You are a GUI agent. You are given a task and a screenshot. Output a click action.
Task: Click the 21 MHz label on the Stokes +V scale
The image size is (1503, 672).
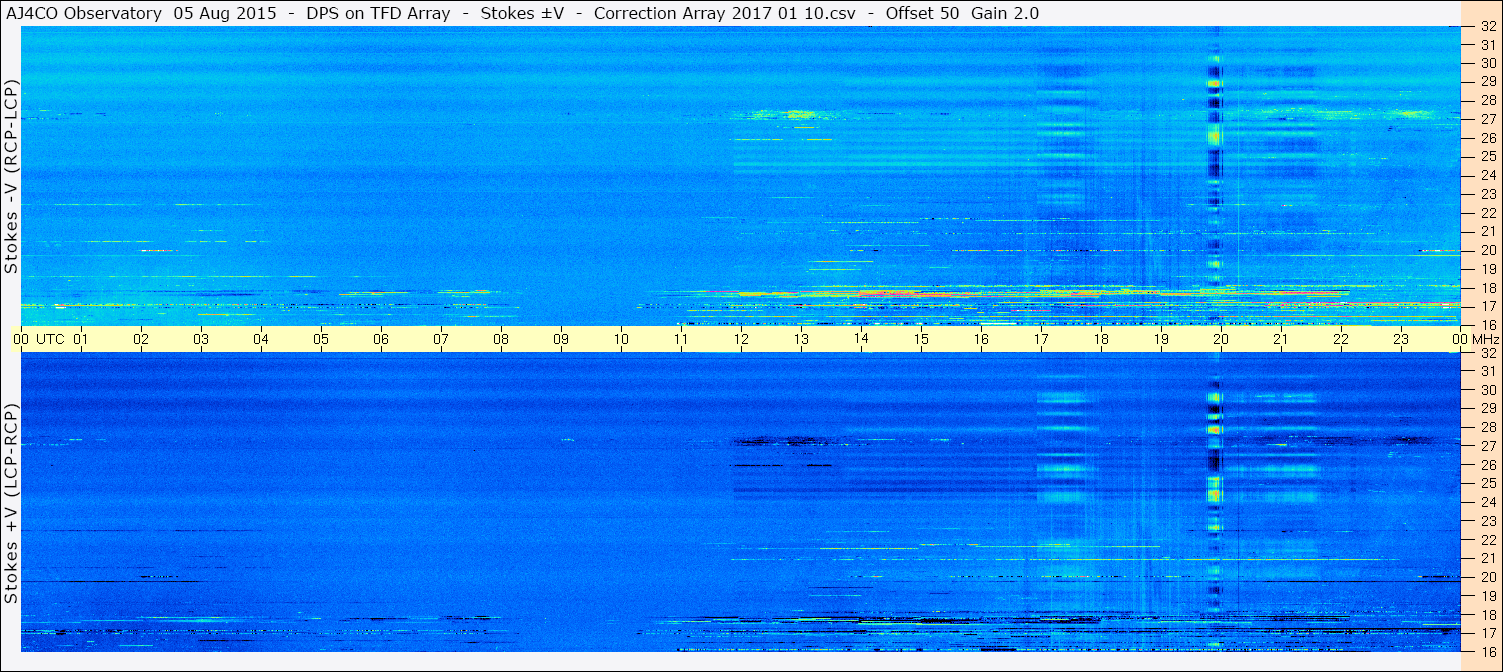pos(1488,558)
